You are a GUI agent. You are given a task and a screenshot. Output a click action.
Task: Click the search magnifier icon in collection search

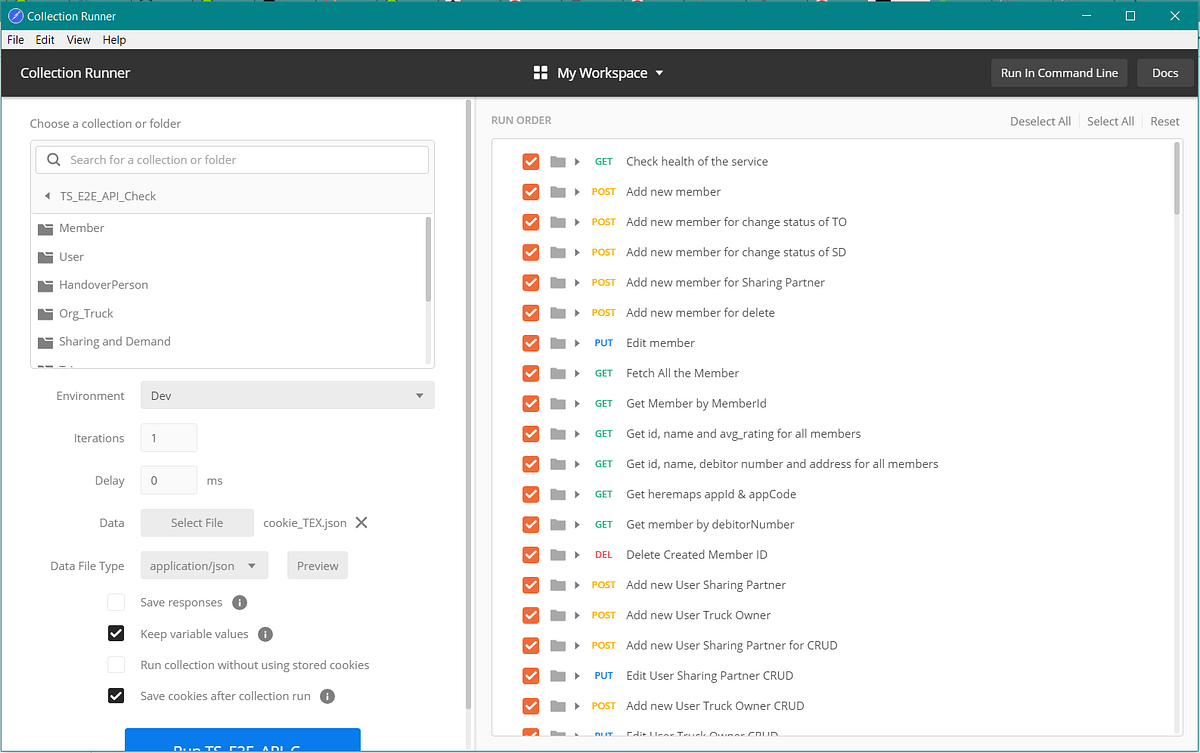point(53,159)
